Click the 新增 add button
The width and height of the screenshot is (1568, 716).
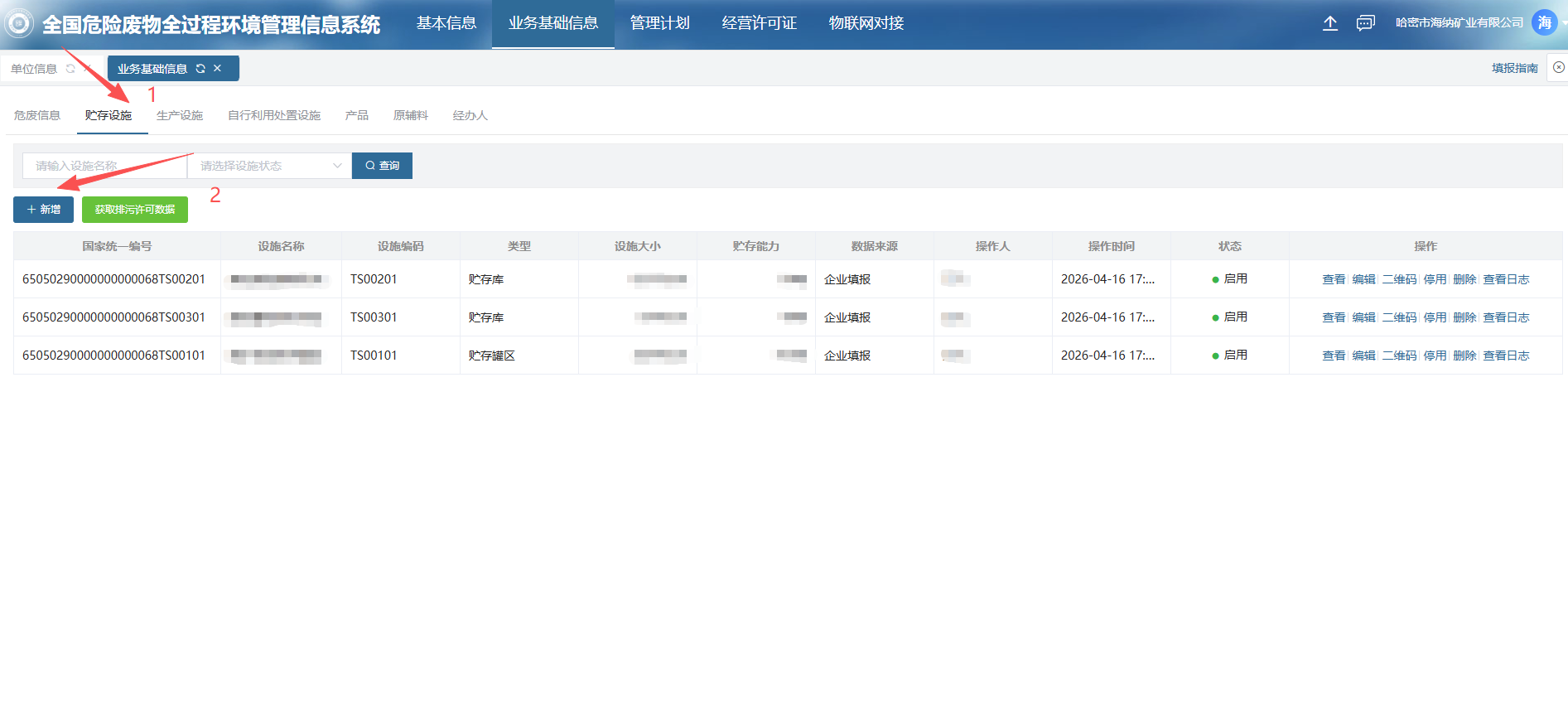[43, 210]
